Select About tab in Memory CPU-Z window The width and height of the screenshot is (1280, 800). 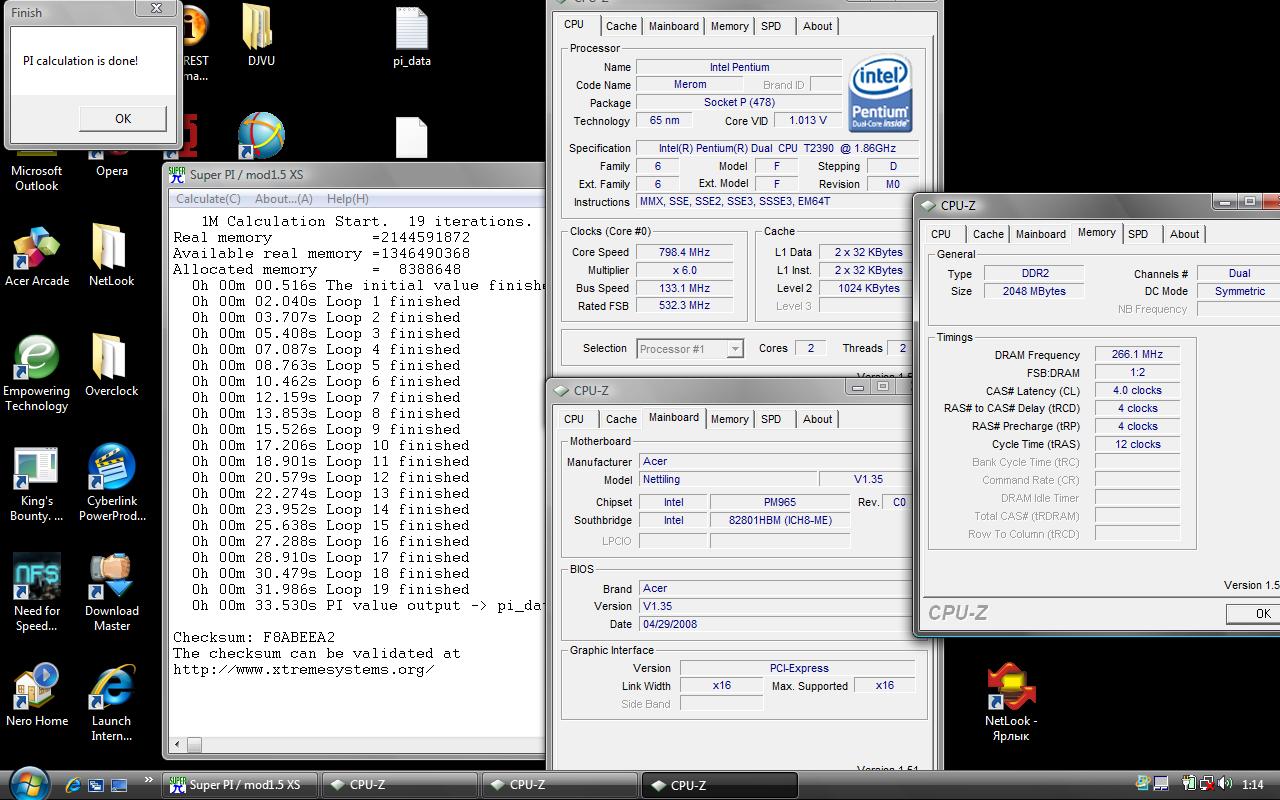(1184, 234)
